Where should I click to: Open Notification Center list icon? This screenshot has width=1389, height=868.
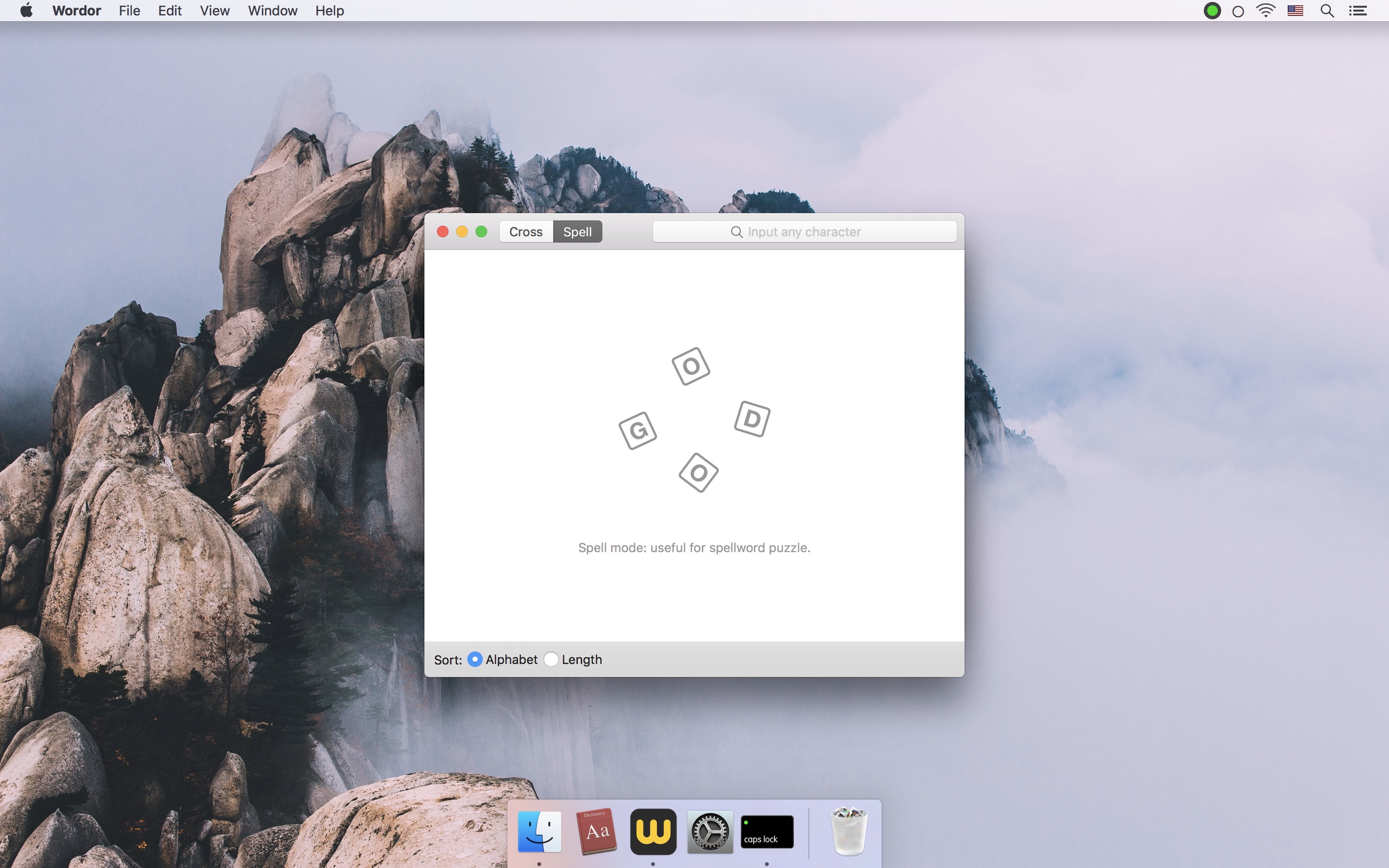pyautogui.click(x=1358, y=11)
